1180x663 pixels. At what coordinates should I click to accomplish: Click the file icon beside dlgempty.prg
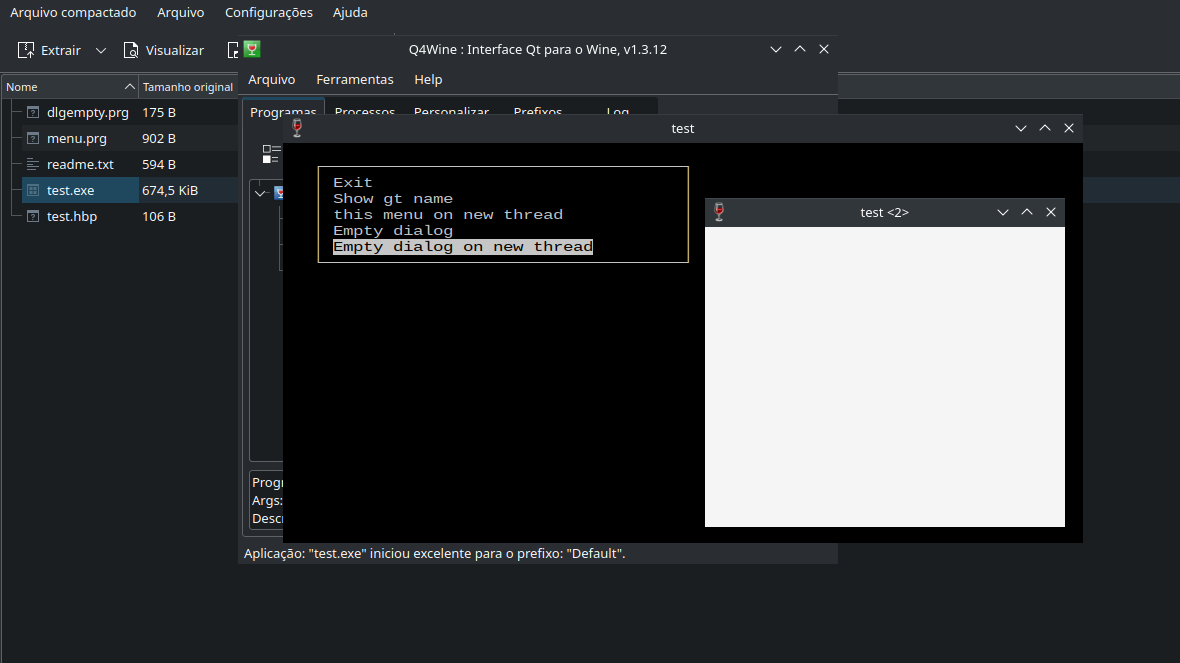coord(33,113)
